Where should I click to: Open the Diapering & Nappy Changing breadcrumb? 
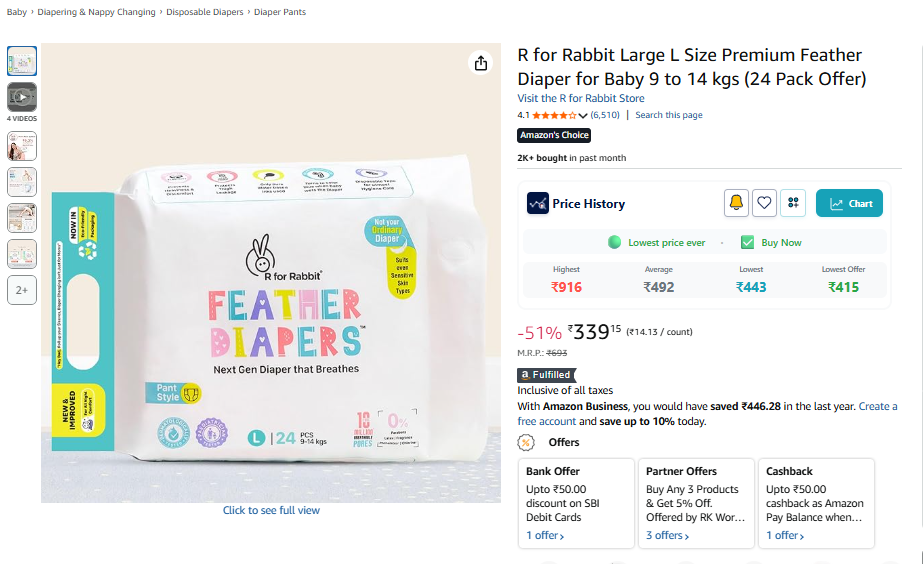(x=97, y=12)
